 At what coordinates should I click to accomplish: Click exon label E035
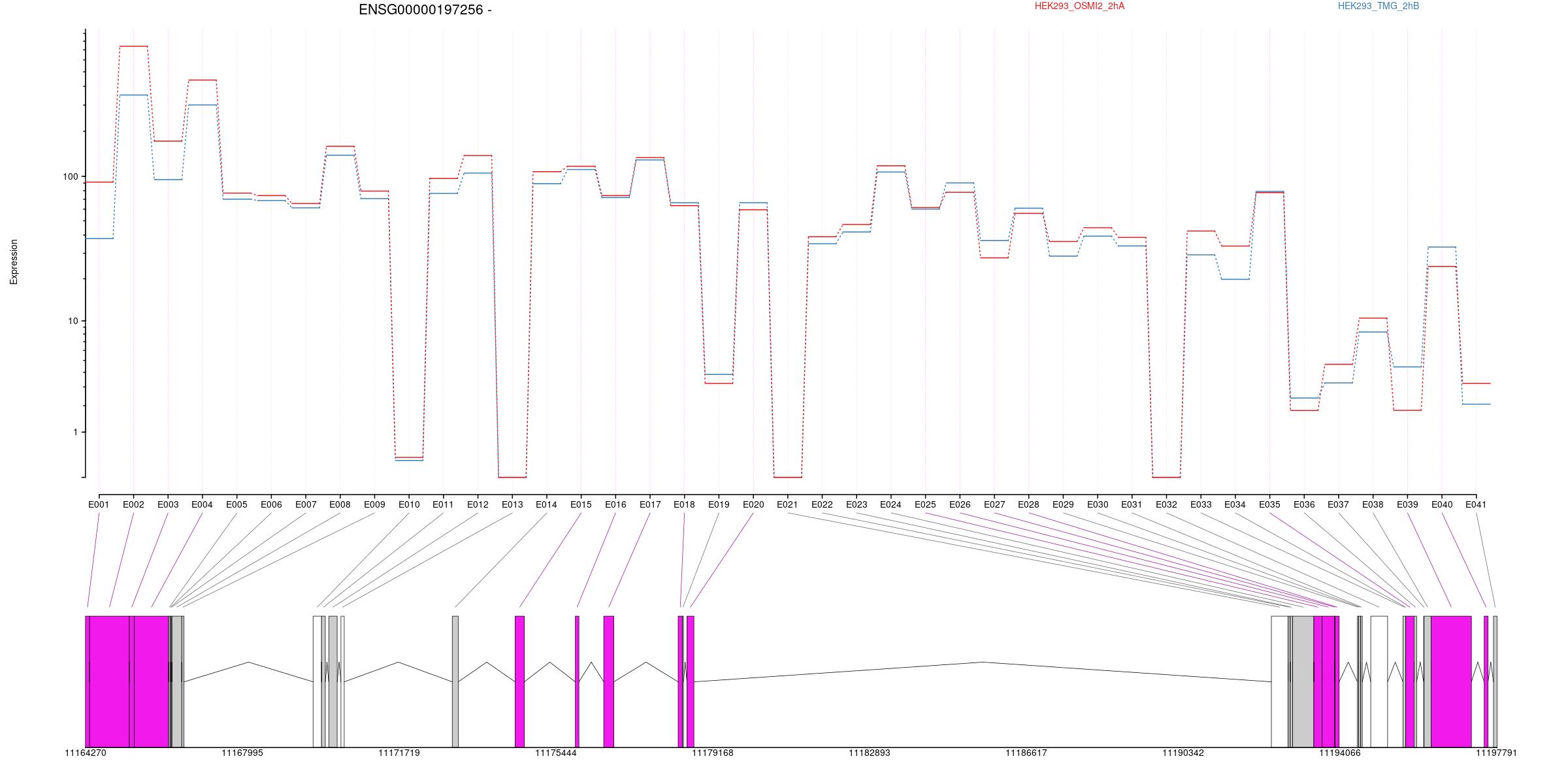click(1269, 505)
